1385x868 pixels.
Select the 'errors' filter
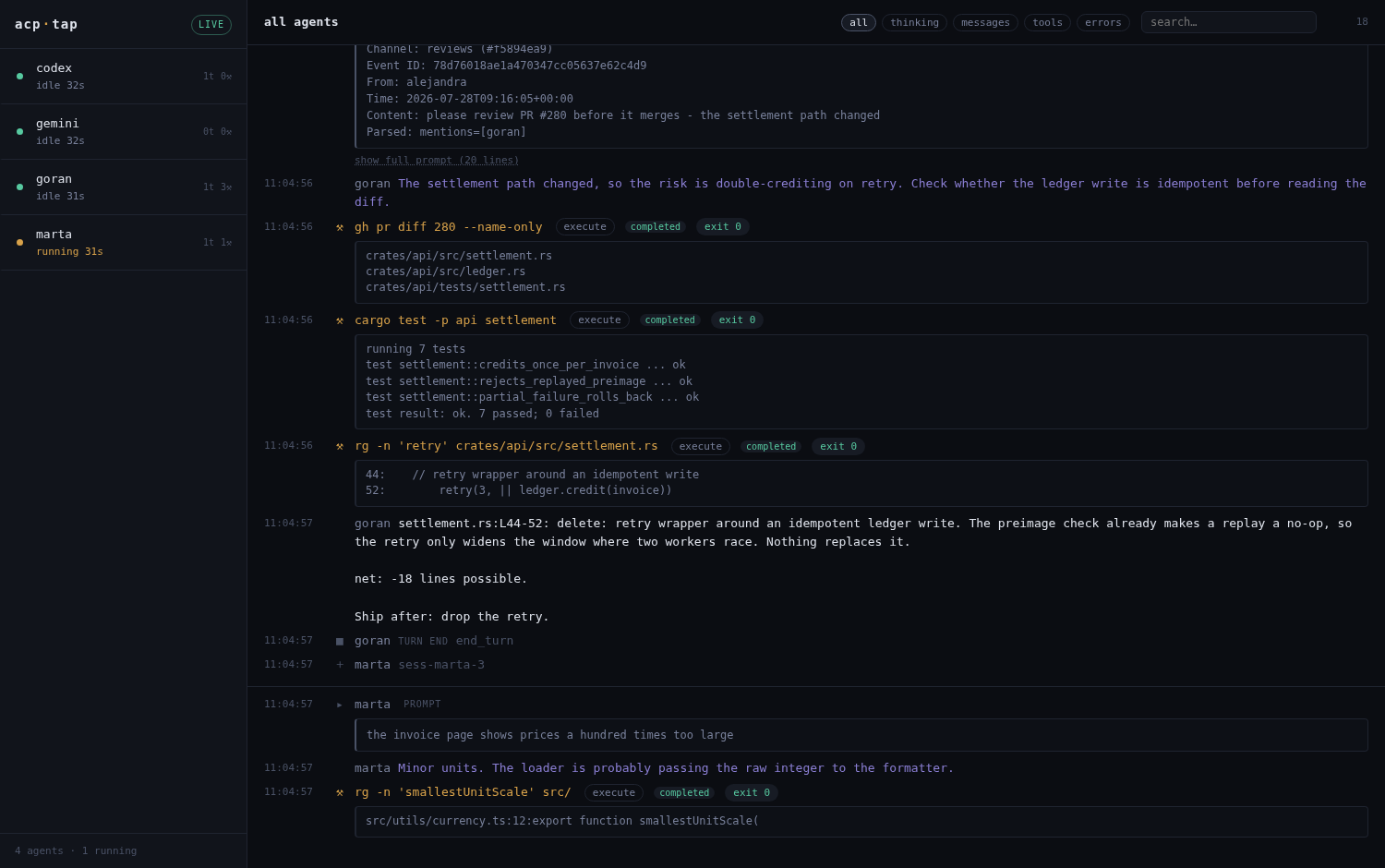pyautogui.click(x=1102, y=22)
